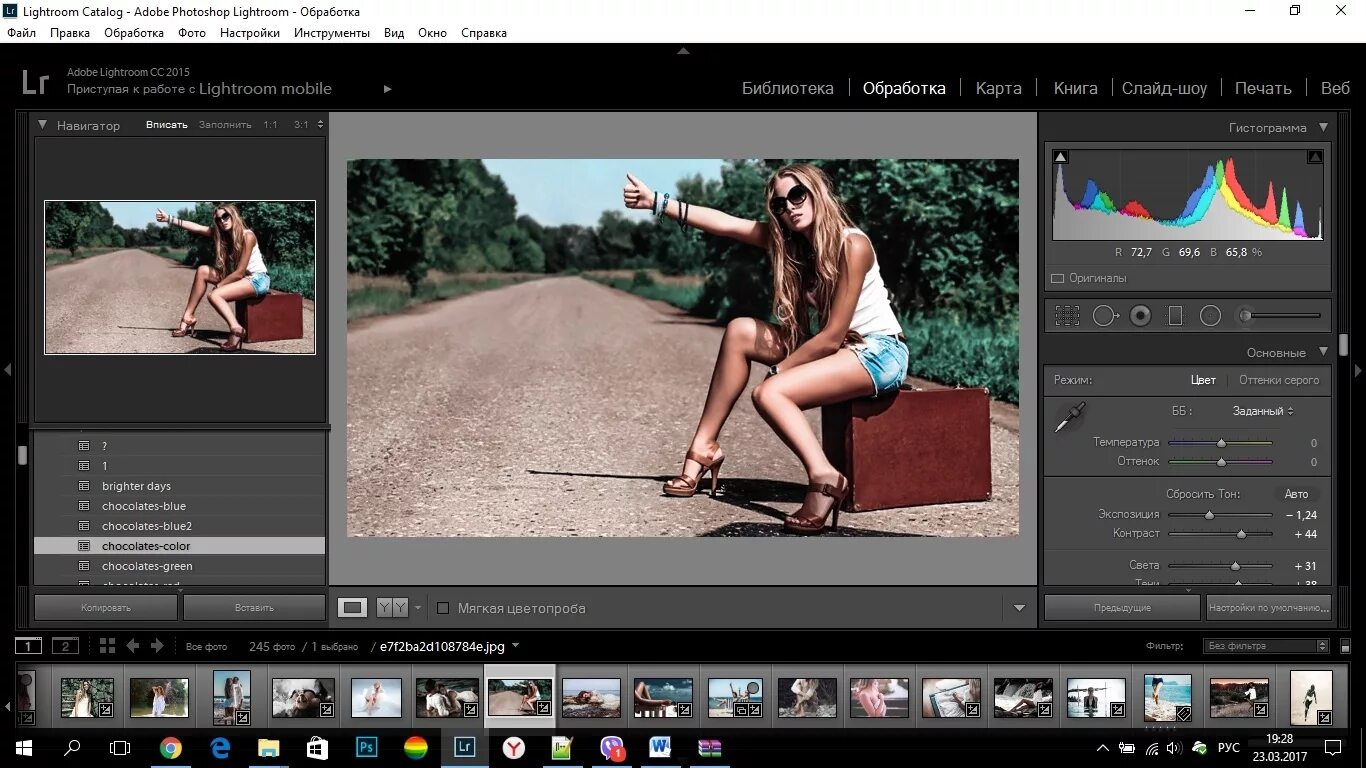
Task: Collapse the Основные panel
Action: (x=1323, y=352)
